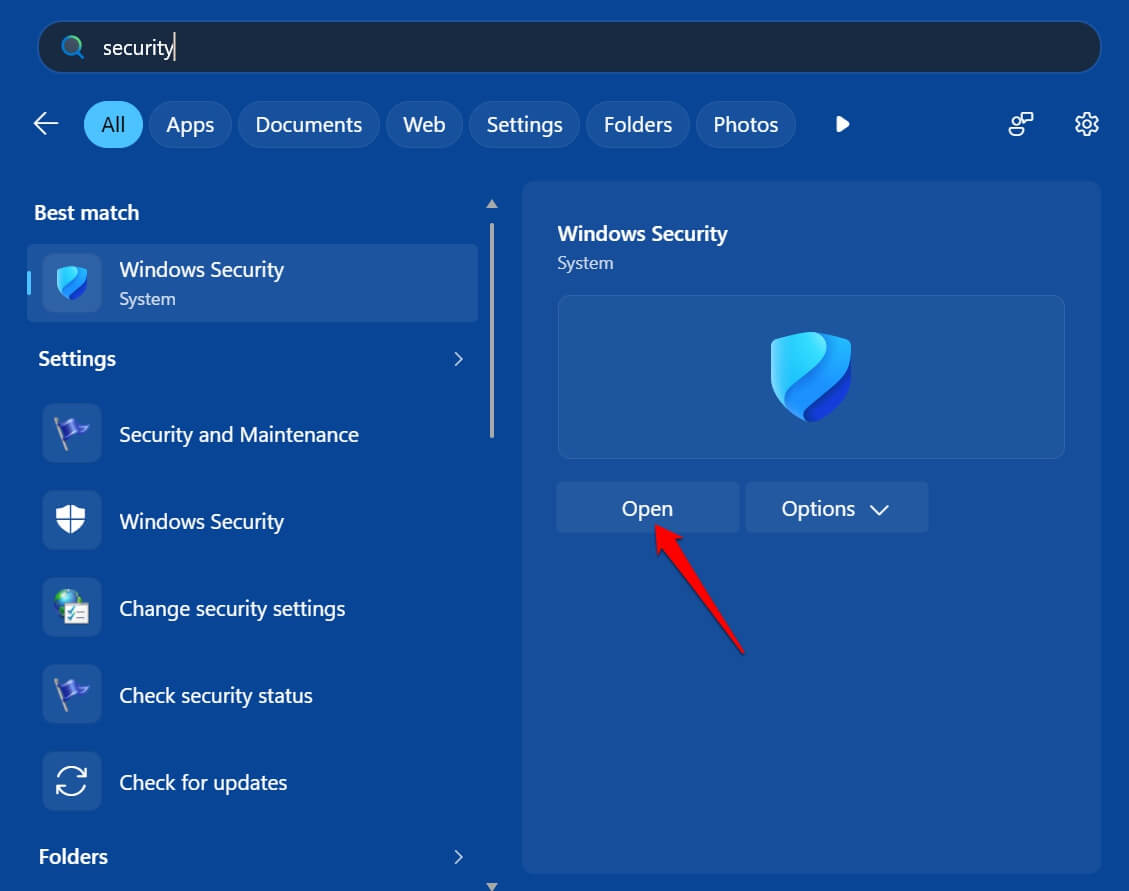1129x891 pixels.
Task: Open Check security status result
Action: click(x=253, y=695)
